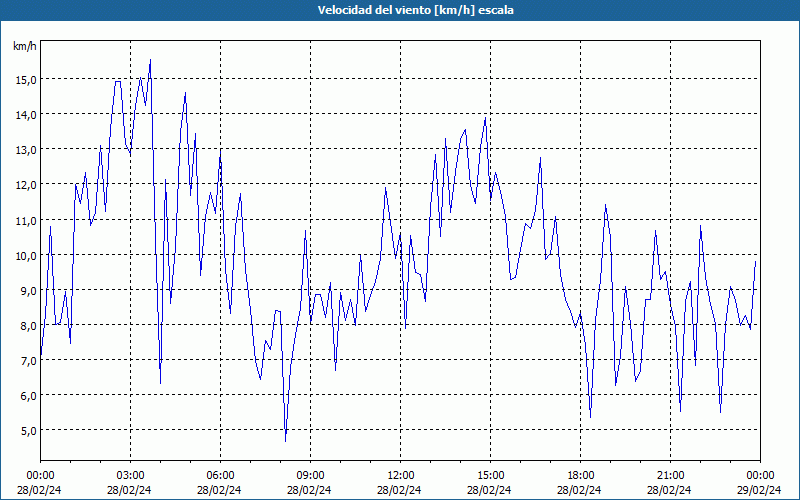This screenshot has width=800, height=500.
Task: Click the lowest wind dip below 5,0 near 08:00
Action: pos(286,441)
